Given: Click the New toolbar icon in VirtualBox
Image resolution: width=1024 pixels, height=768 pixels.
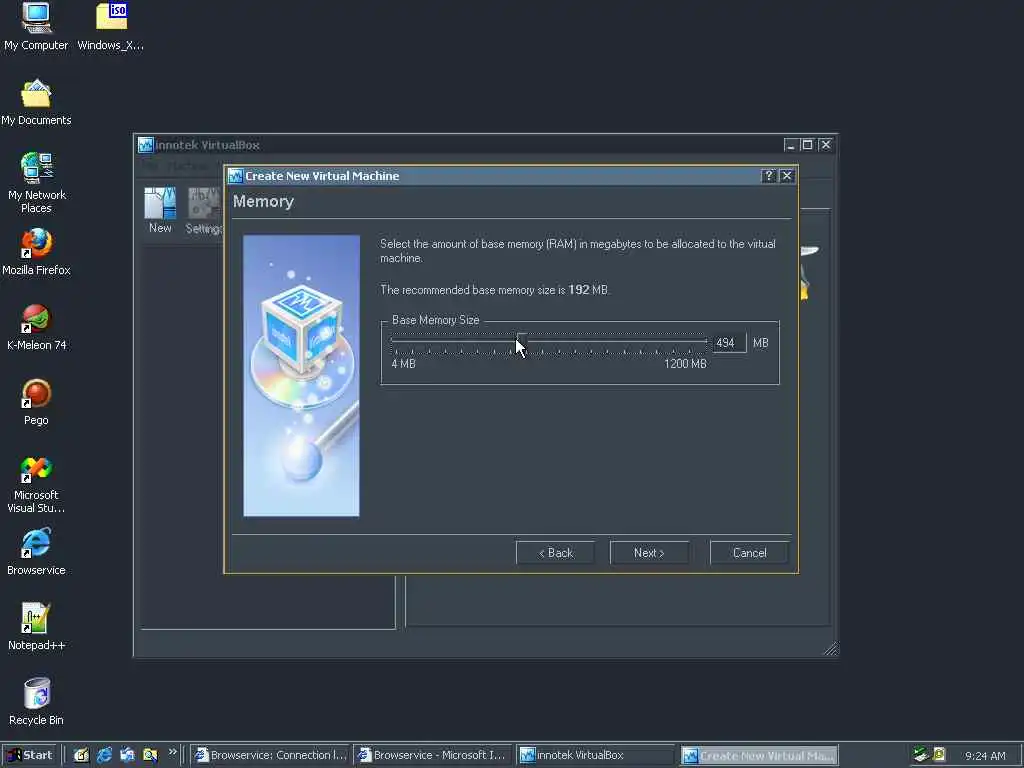Looking at the screenshot, I should 160,210.
